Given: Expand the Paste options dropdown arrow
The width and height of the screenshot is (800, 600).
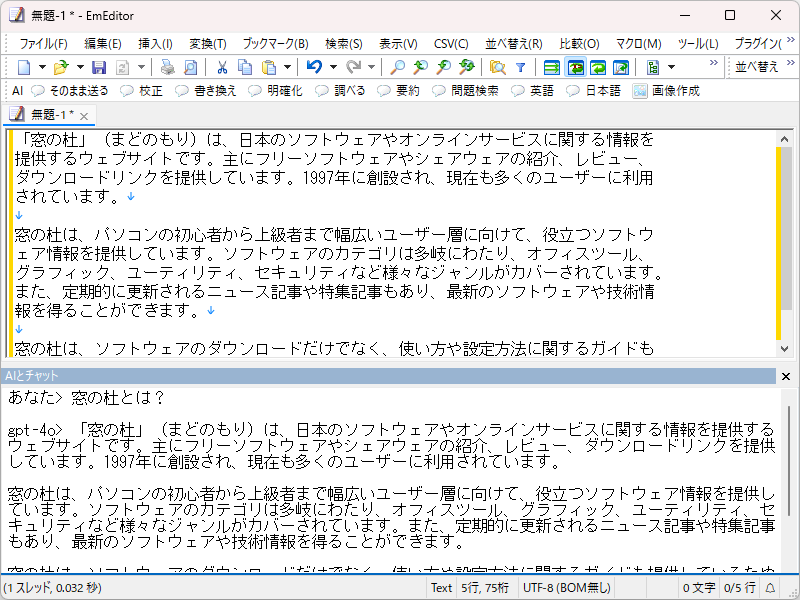Looking at the screenshot, I should [x=287, y=67].
